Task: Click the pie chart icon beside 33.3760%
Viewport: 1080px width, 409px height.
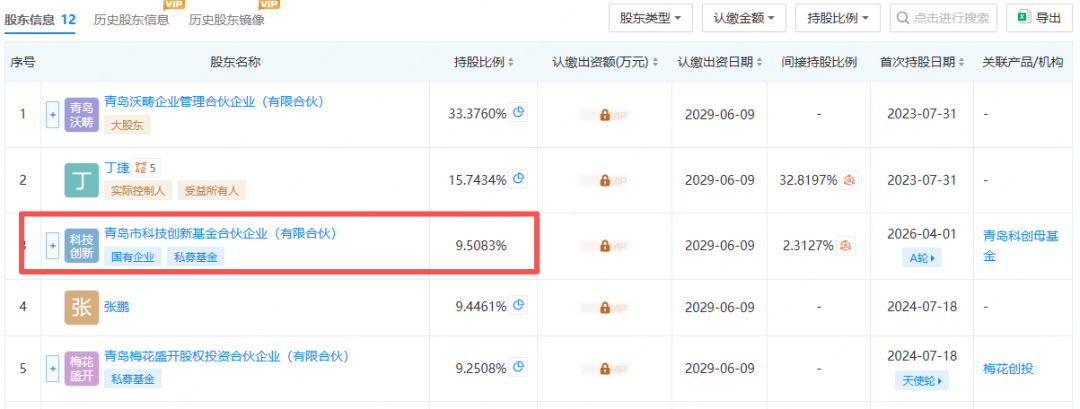Action: 519,113
